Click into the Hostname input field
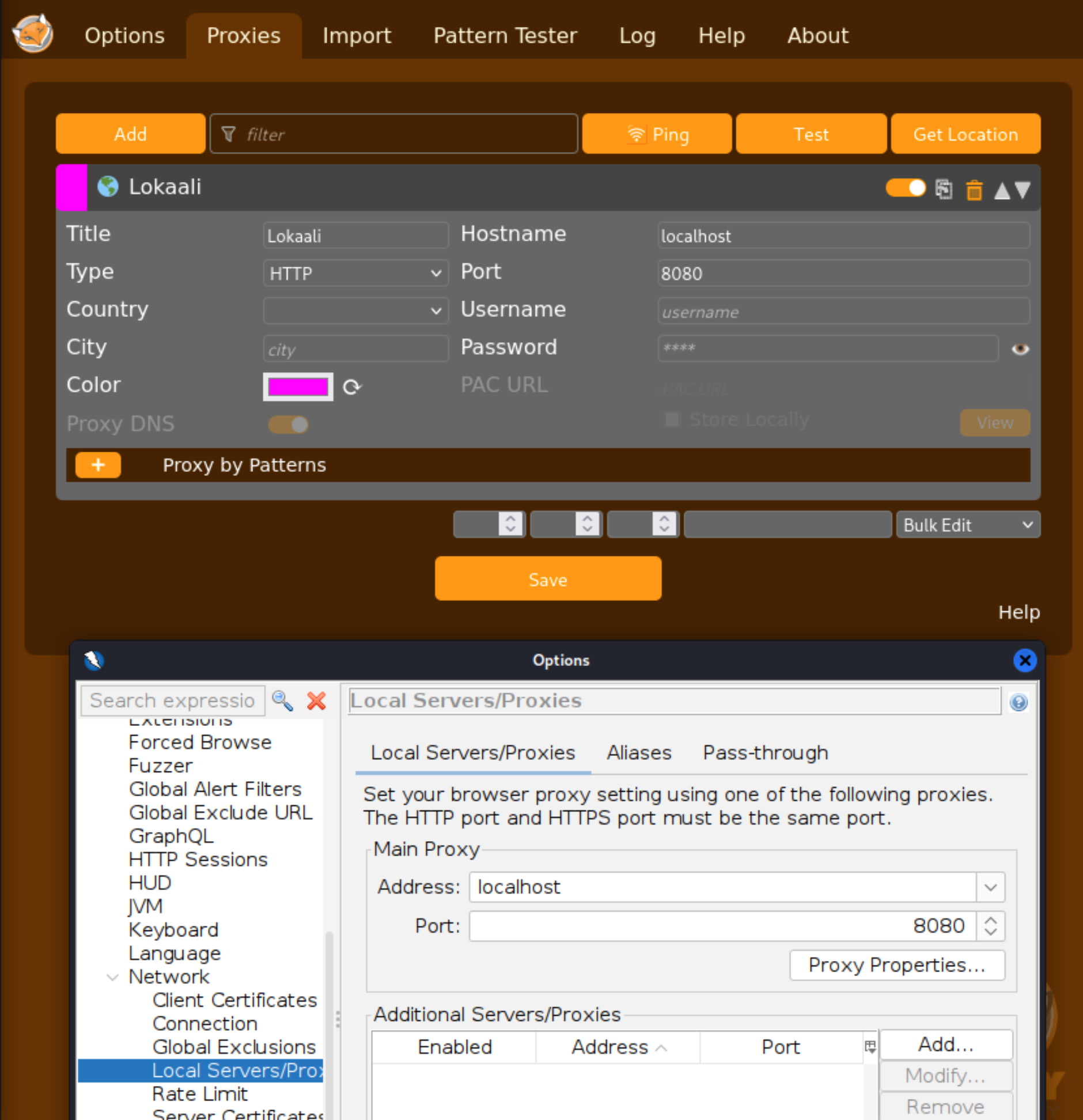 [843, 236]
